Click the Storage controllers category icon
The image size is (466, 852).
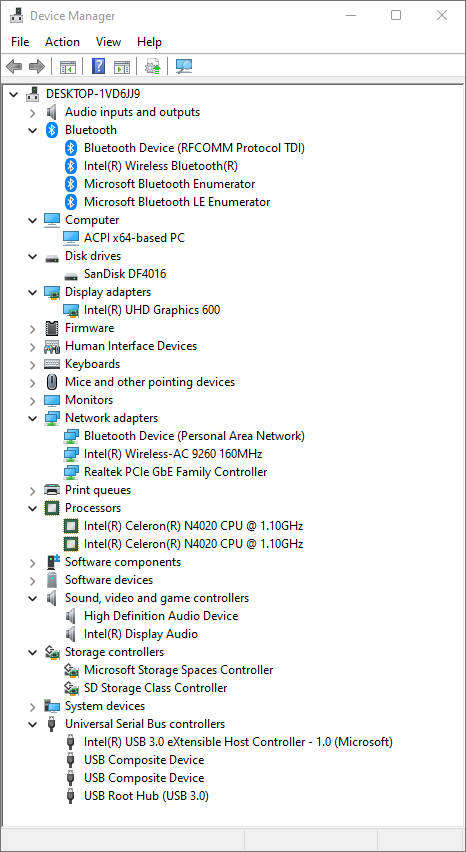click(x=52, y=652)
